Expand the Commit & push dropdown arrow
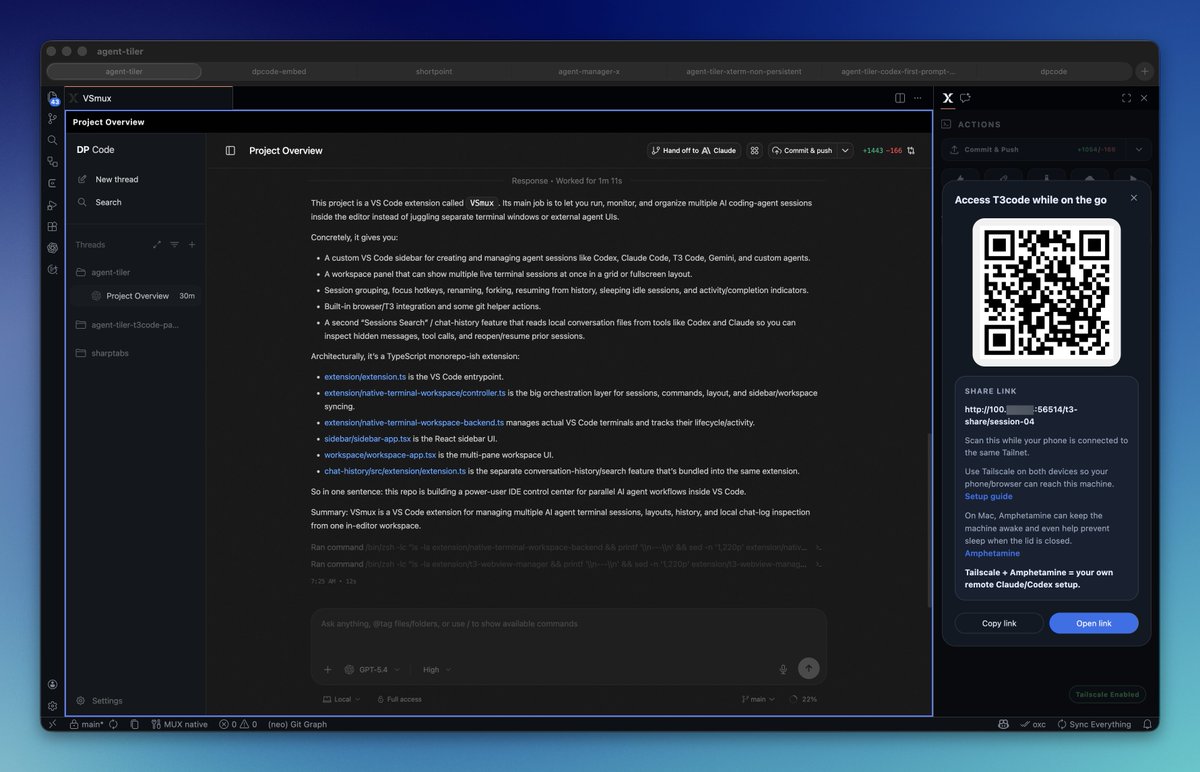The height and width of the screenshot is (772, 1200). [845, 150]
